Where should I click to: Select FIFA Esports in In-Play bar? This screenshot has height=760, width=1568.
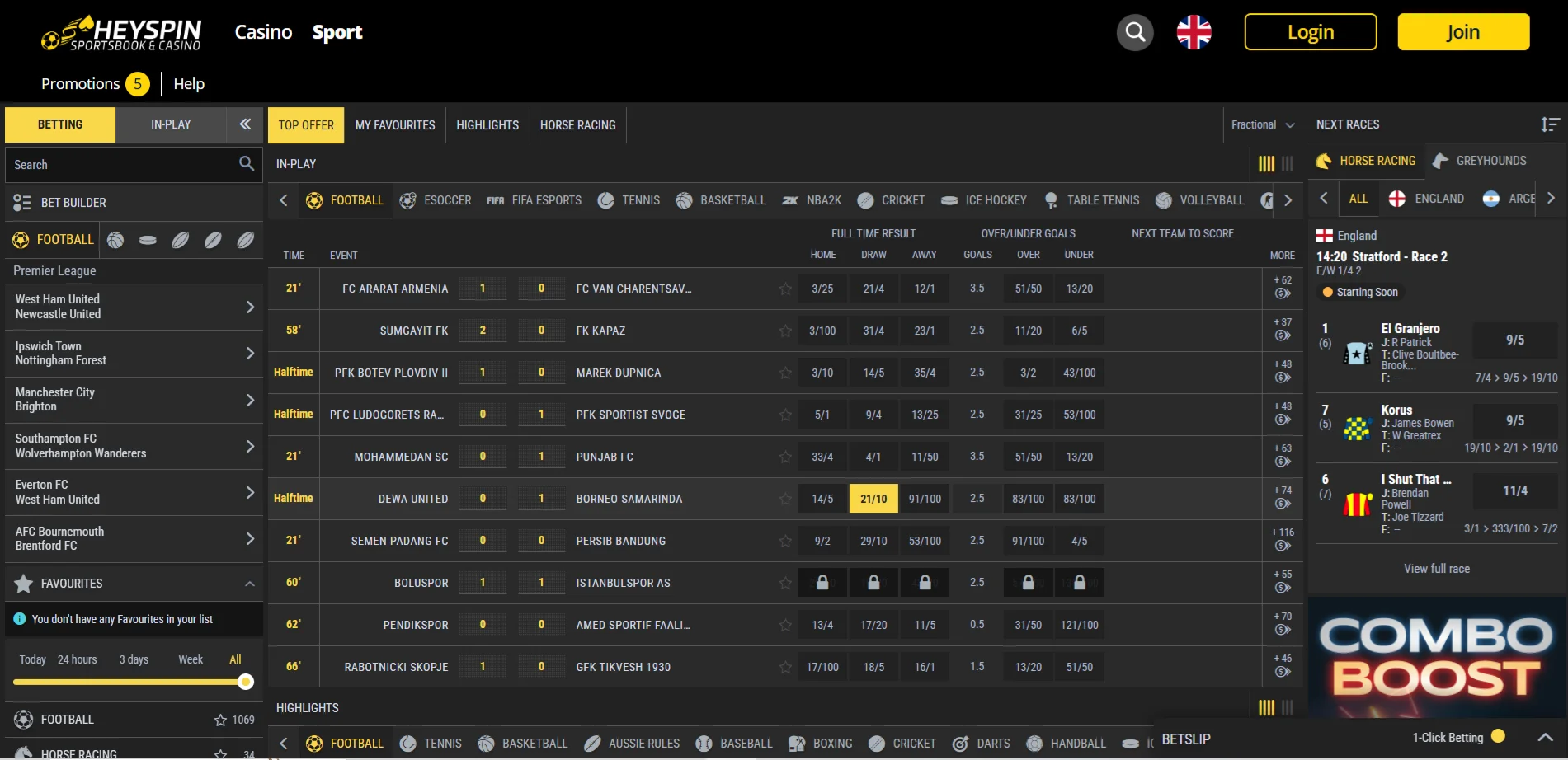pos(534,200)
